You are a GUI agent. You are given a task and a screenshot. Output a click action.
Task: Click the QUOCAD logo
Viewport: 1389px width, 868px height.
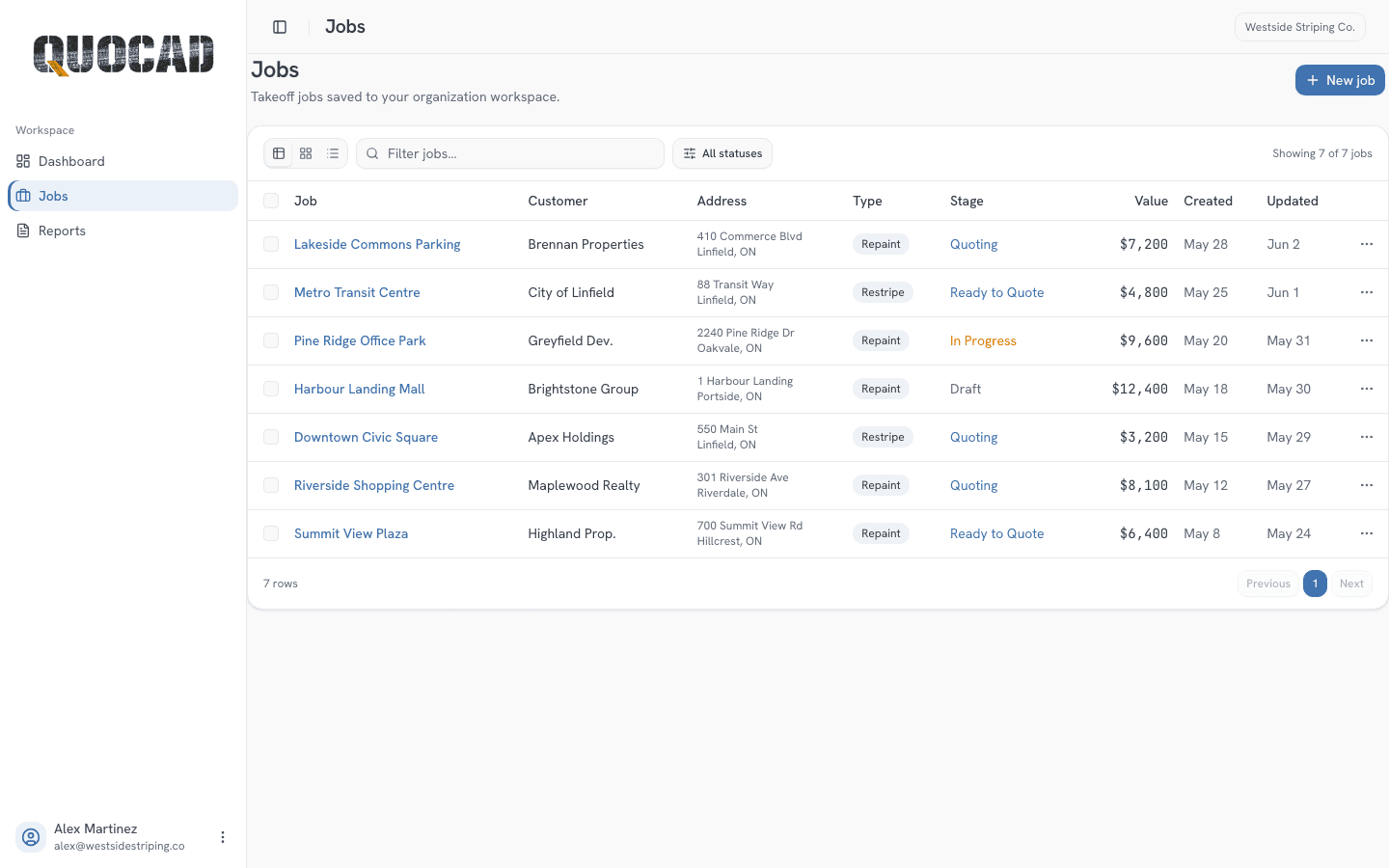(x=123, y=54)
